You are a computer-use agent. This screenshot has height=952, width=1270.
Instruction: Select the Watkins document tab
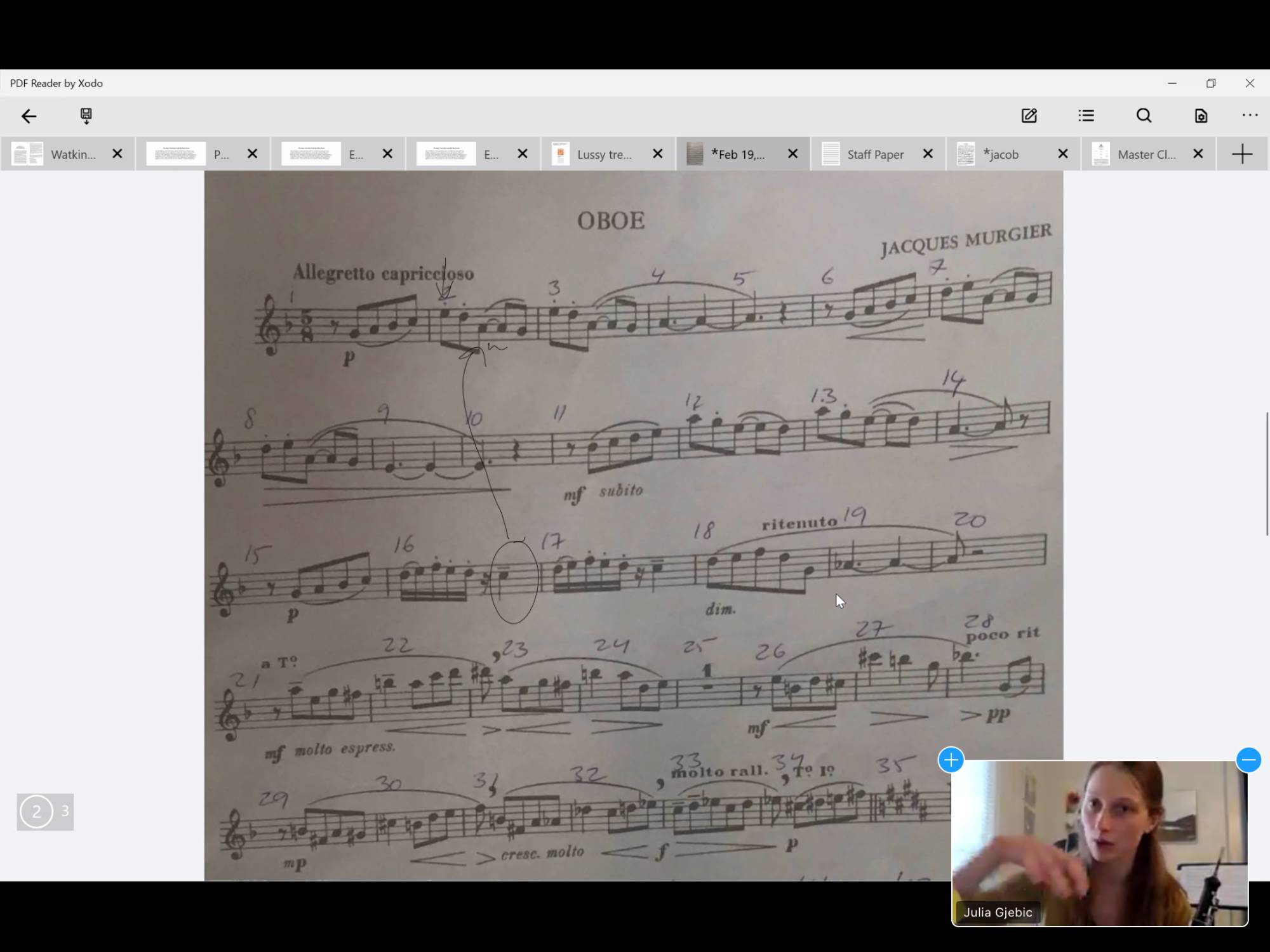(73, 154)
